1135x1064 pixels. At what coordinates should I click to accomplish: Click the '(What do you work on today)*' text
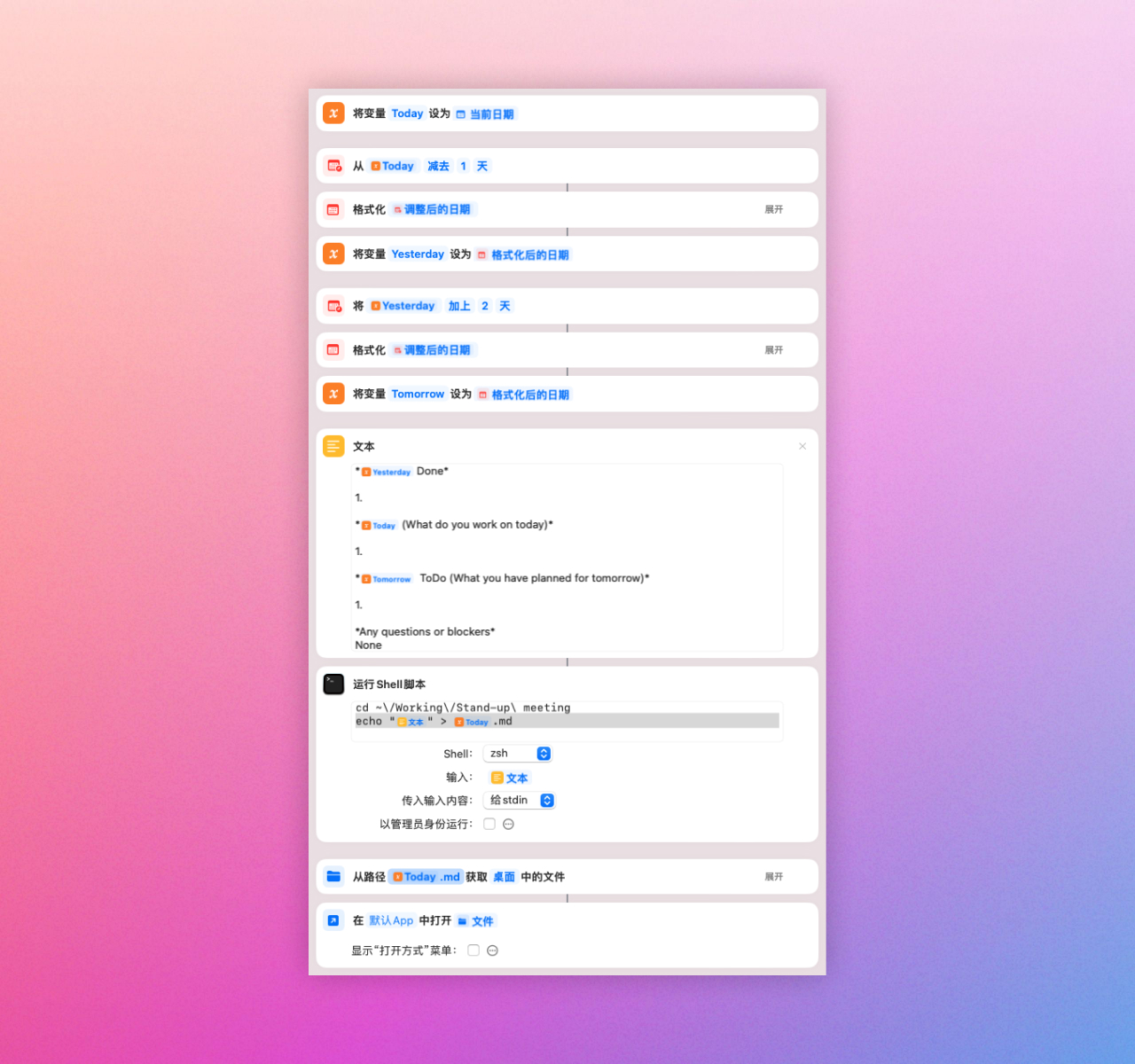pos(477,525)
